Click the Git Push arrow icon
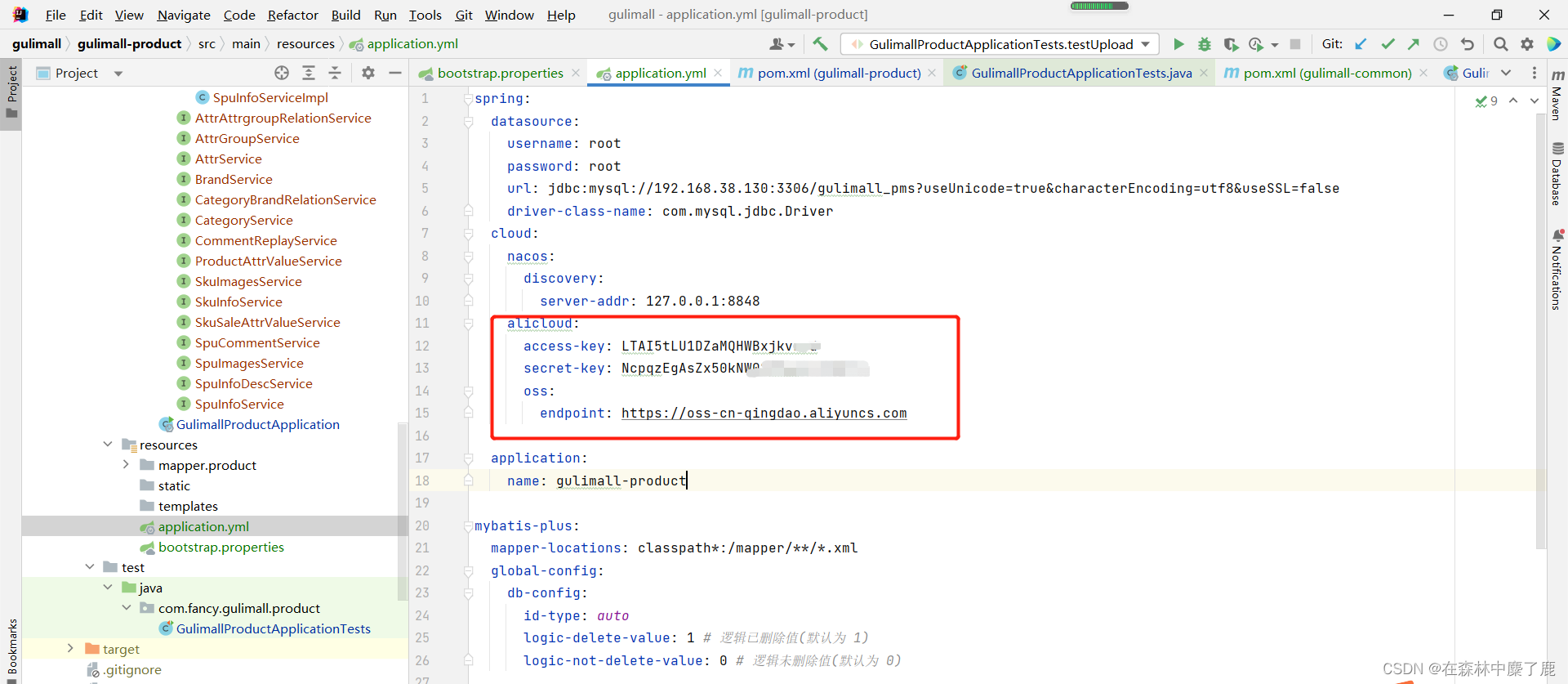The image size is (1568, 684). coord(1414,44)
